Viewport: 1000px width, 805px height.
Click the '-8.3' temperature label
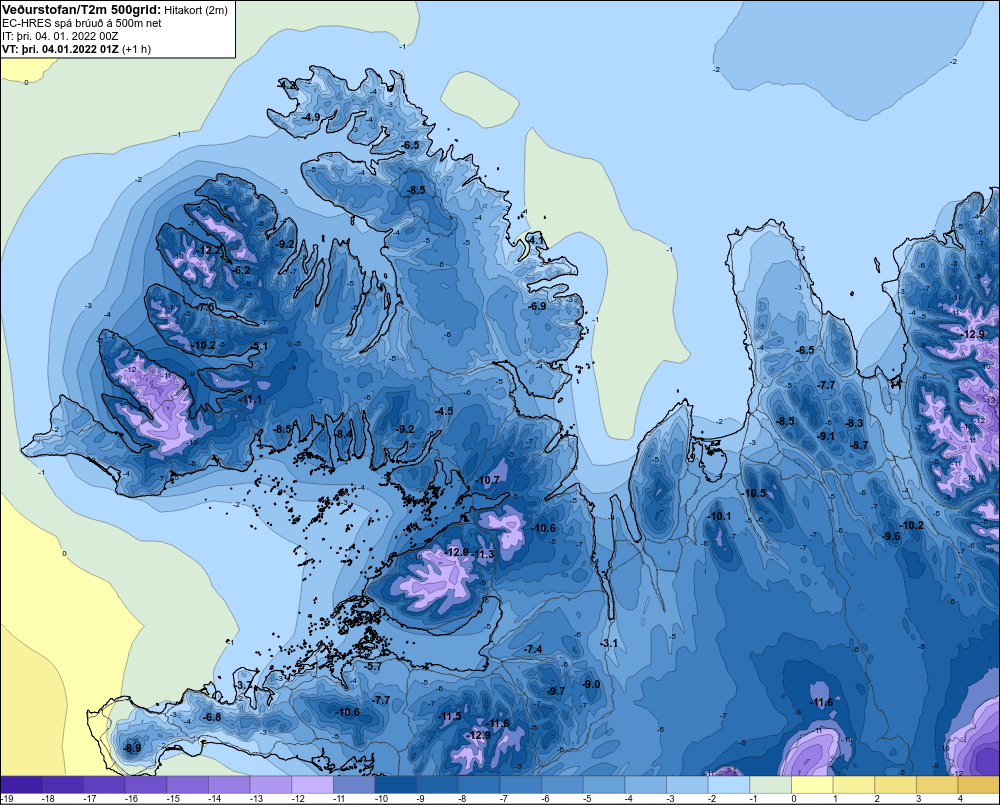coord(854,423)
